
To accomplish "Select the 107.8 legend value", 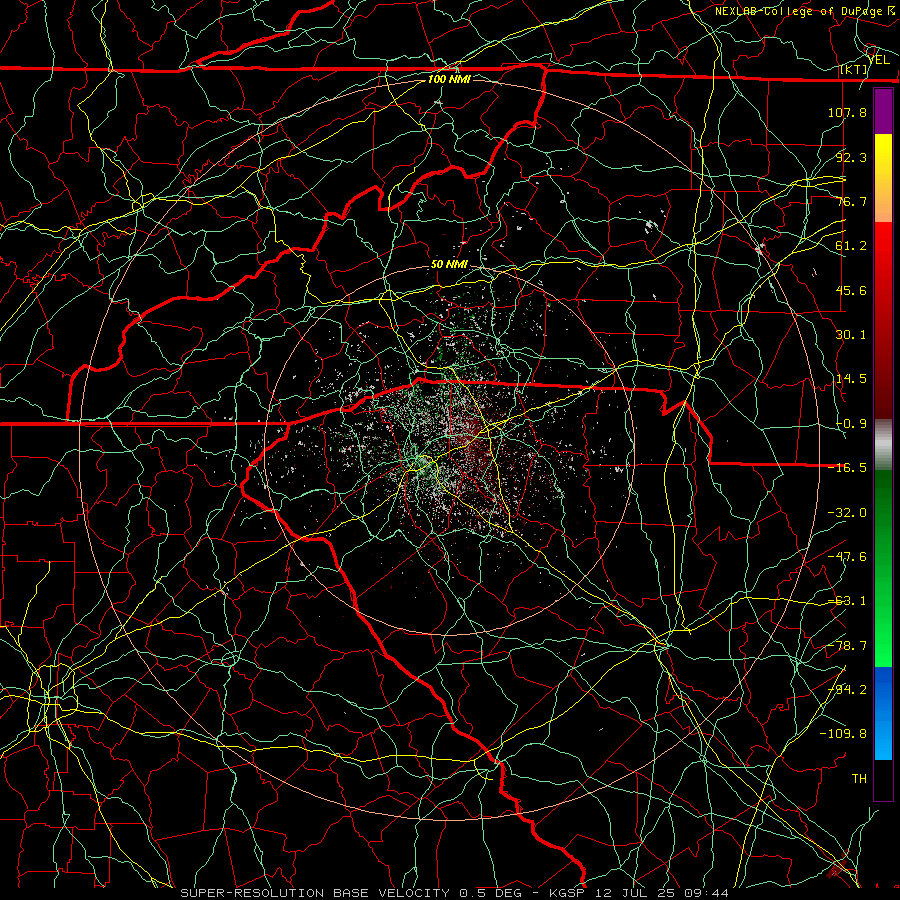I will click(847, 112).
